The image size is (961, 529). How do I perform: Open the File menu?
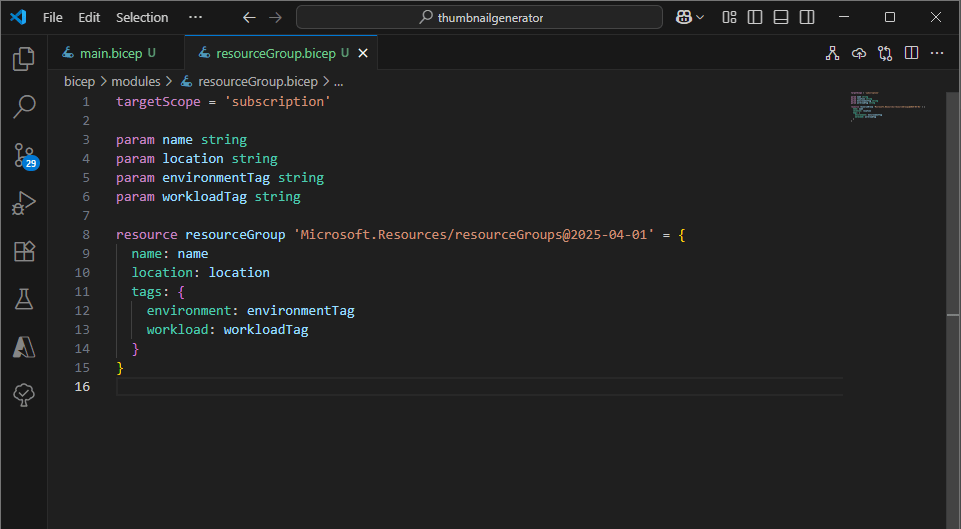pyautogui.click(x=52, y=17)
